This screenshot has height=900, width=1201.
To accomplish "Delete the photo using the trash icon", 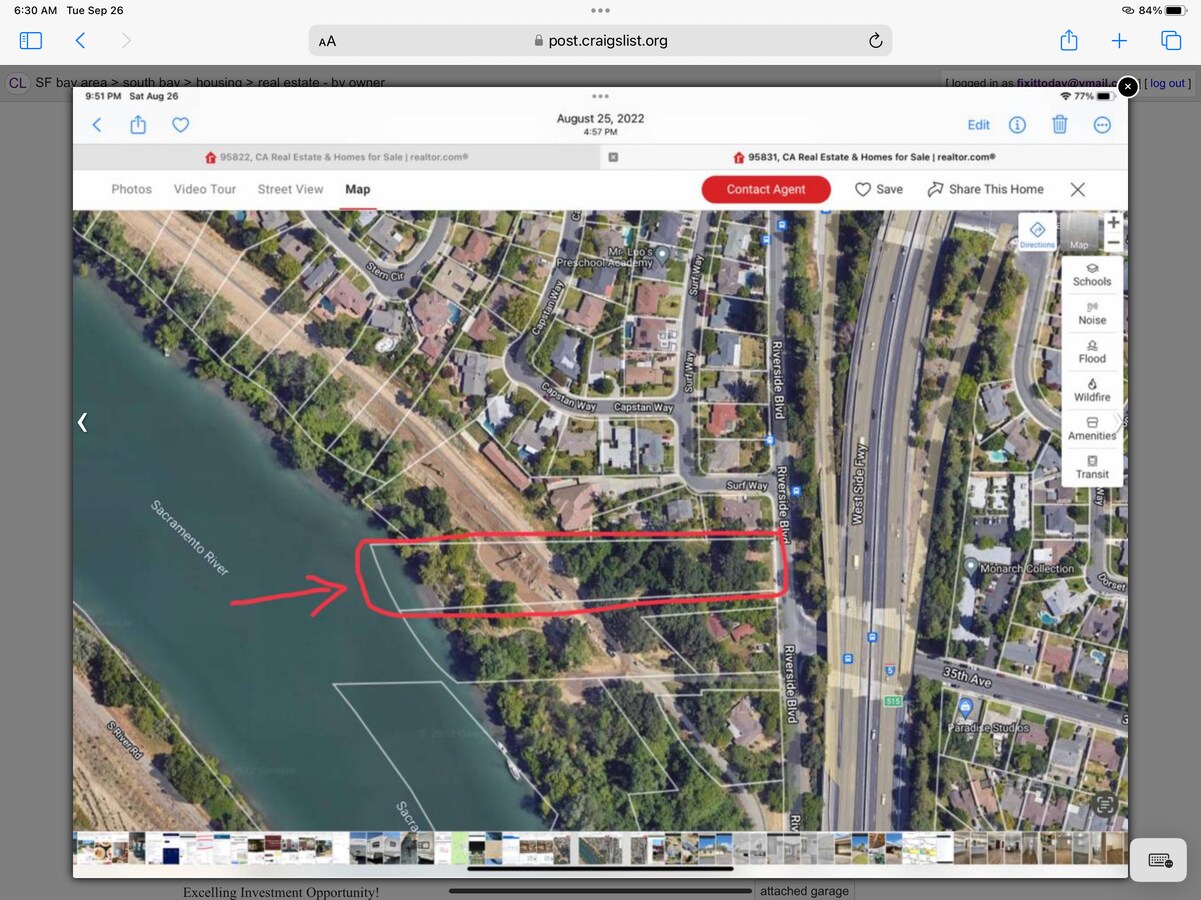I will (x=1059, y=124).
